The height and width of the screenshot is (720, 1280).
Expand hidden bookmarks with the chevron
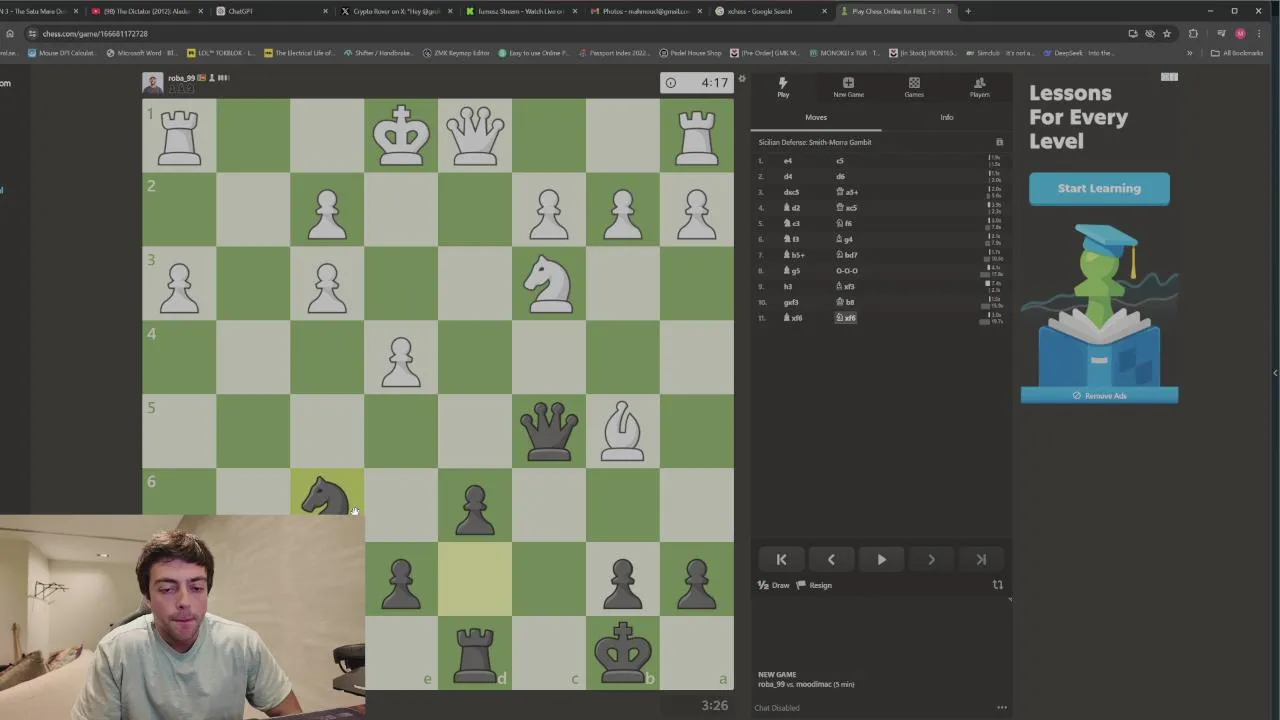(x=1189, y=53)
